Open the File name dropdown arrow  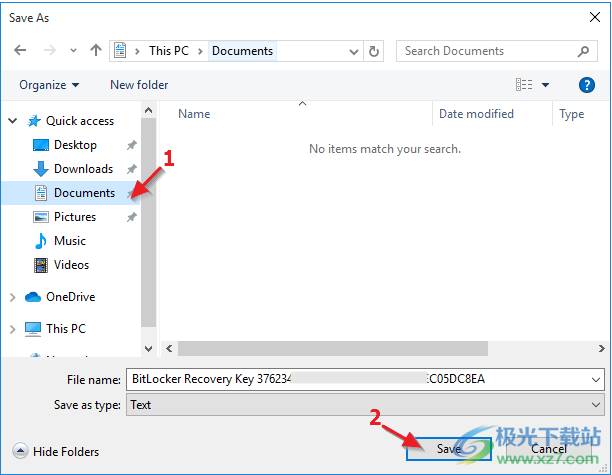596,379
